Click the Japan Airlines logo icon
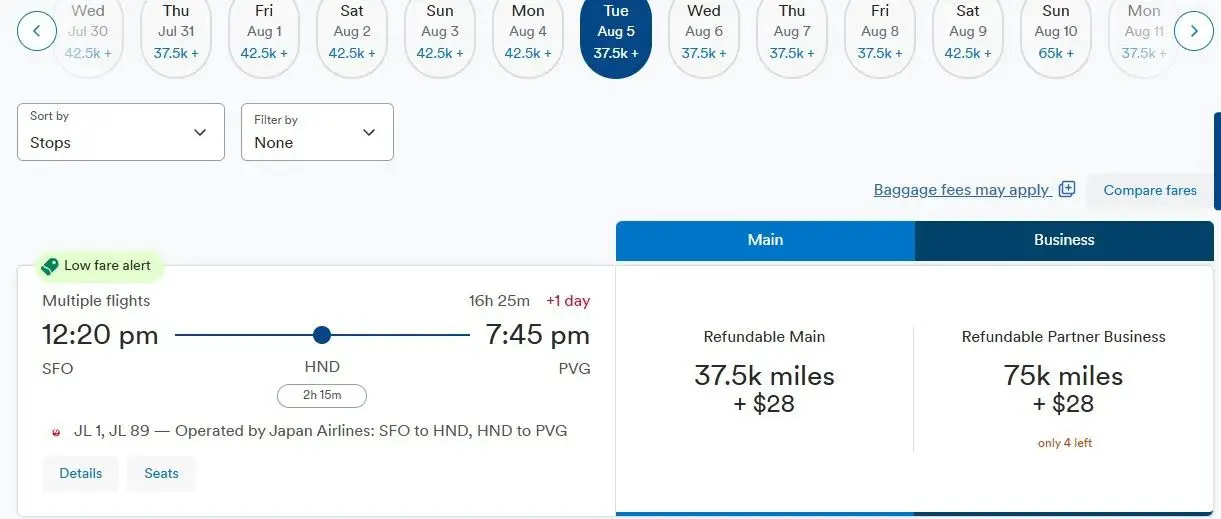 click(x=56, y=432)
